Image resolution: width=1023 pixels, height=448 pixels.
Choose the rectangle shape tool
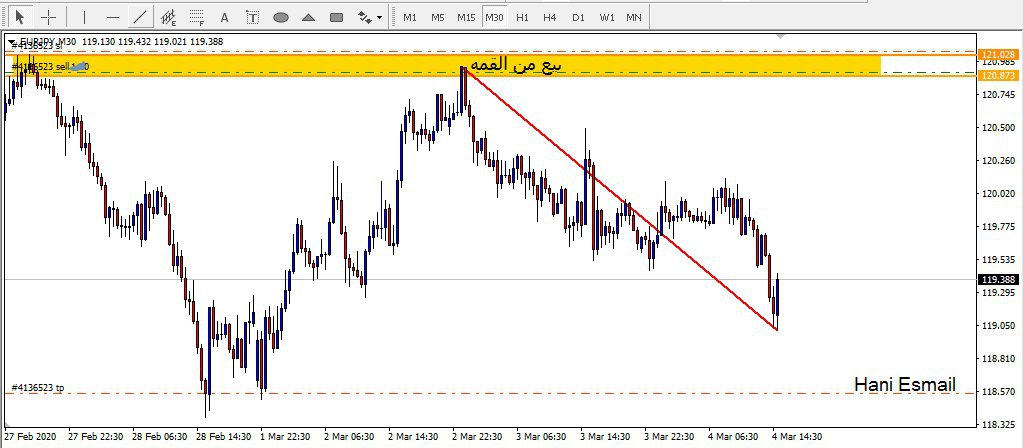(337, 17)
